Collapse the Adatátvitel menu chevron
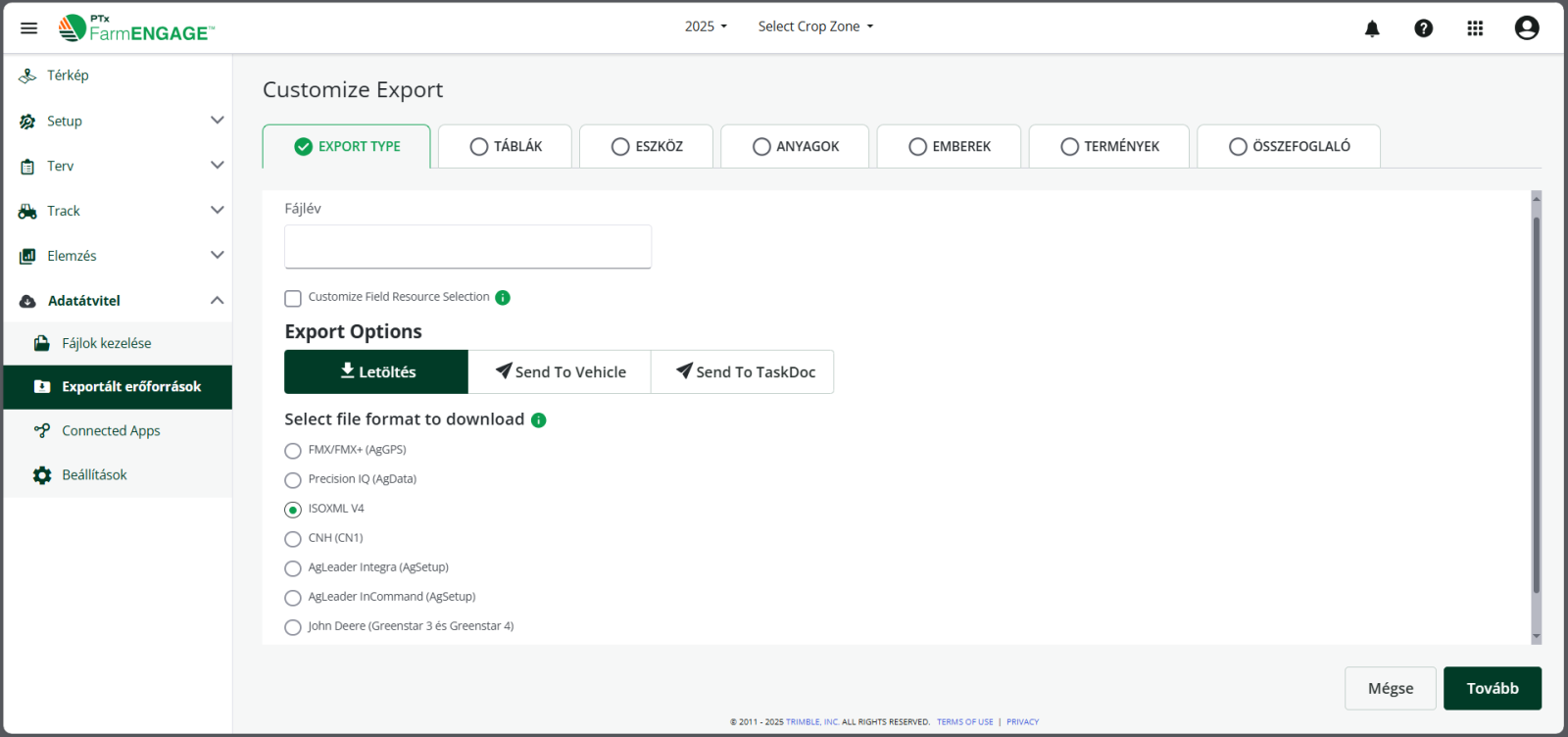The image size is (1568, 737). 218,300
